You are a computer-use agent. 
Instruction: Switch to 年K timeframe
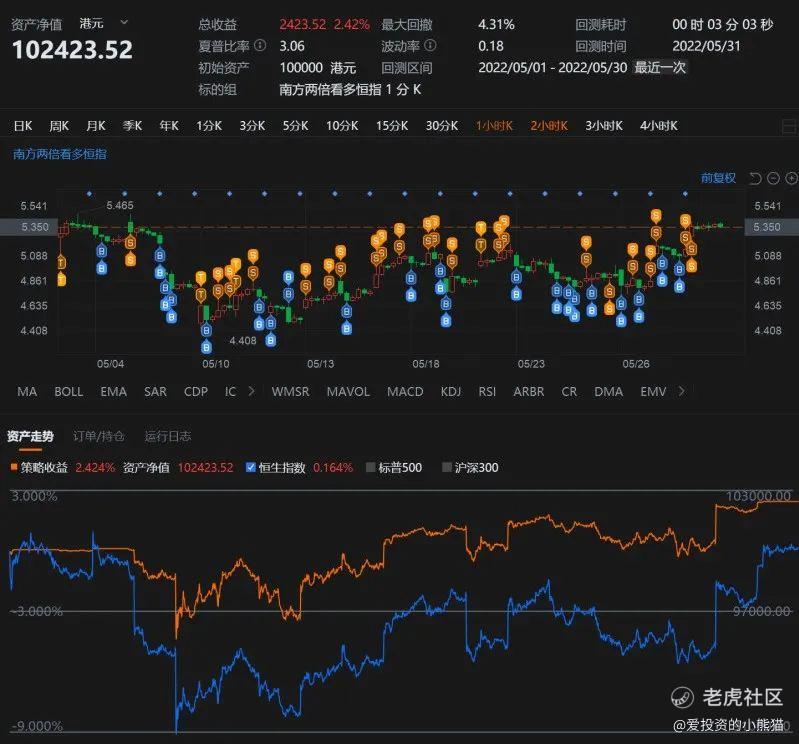[x=169, y=125]
